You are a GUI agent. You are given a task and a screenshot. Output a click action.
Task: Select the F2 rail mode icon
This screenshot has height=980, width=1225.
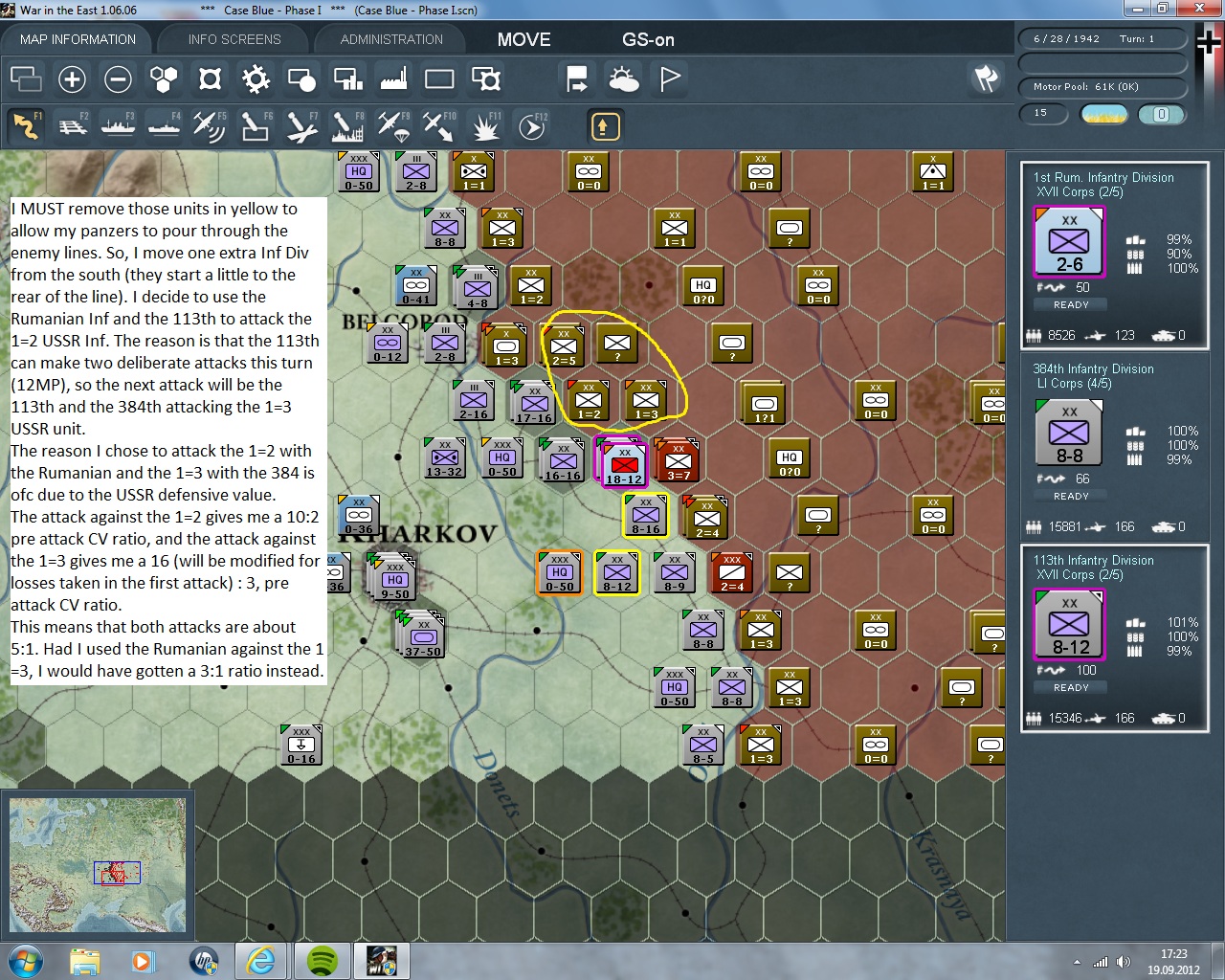[72, 126]
